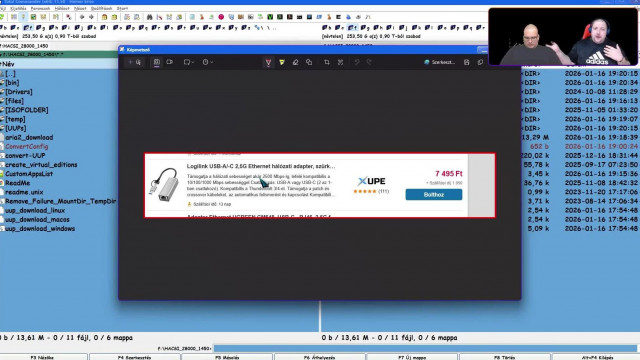Image resolution: width=640 pixels, height=360 pixels.
Task: Click the 2025-11-05 01:33:20 date cell
Action: pos(602,110)
